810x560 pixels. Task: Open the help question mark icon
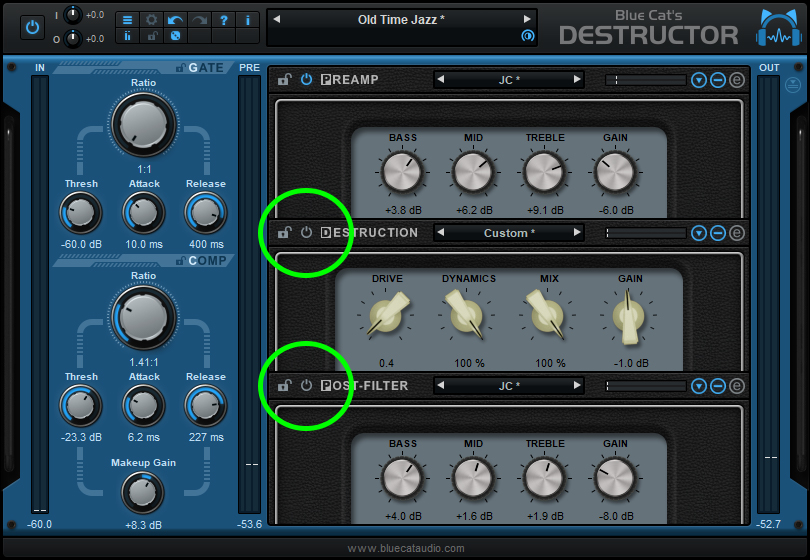pyautogui.click(x=224, y=20)
